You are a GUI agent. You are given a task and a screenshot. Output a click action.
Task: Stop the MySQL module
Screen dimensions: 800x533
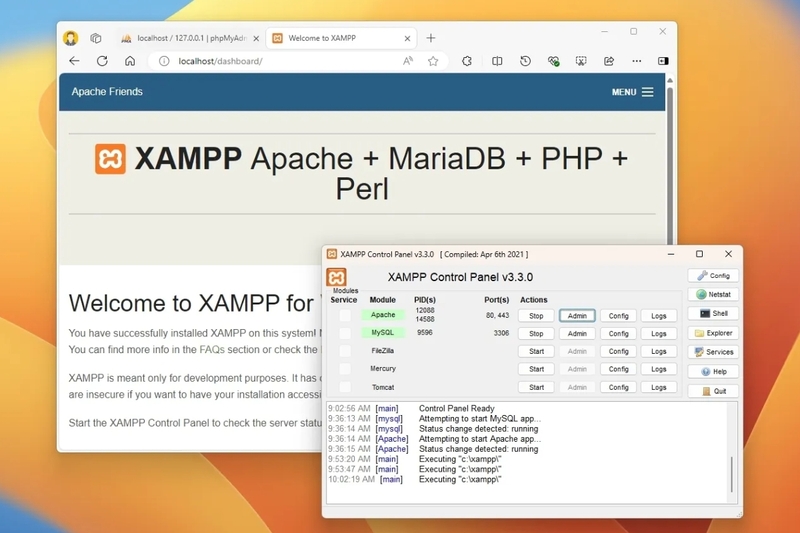click(x=536, y=334)
